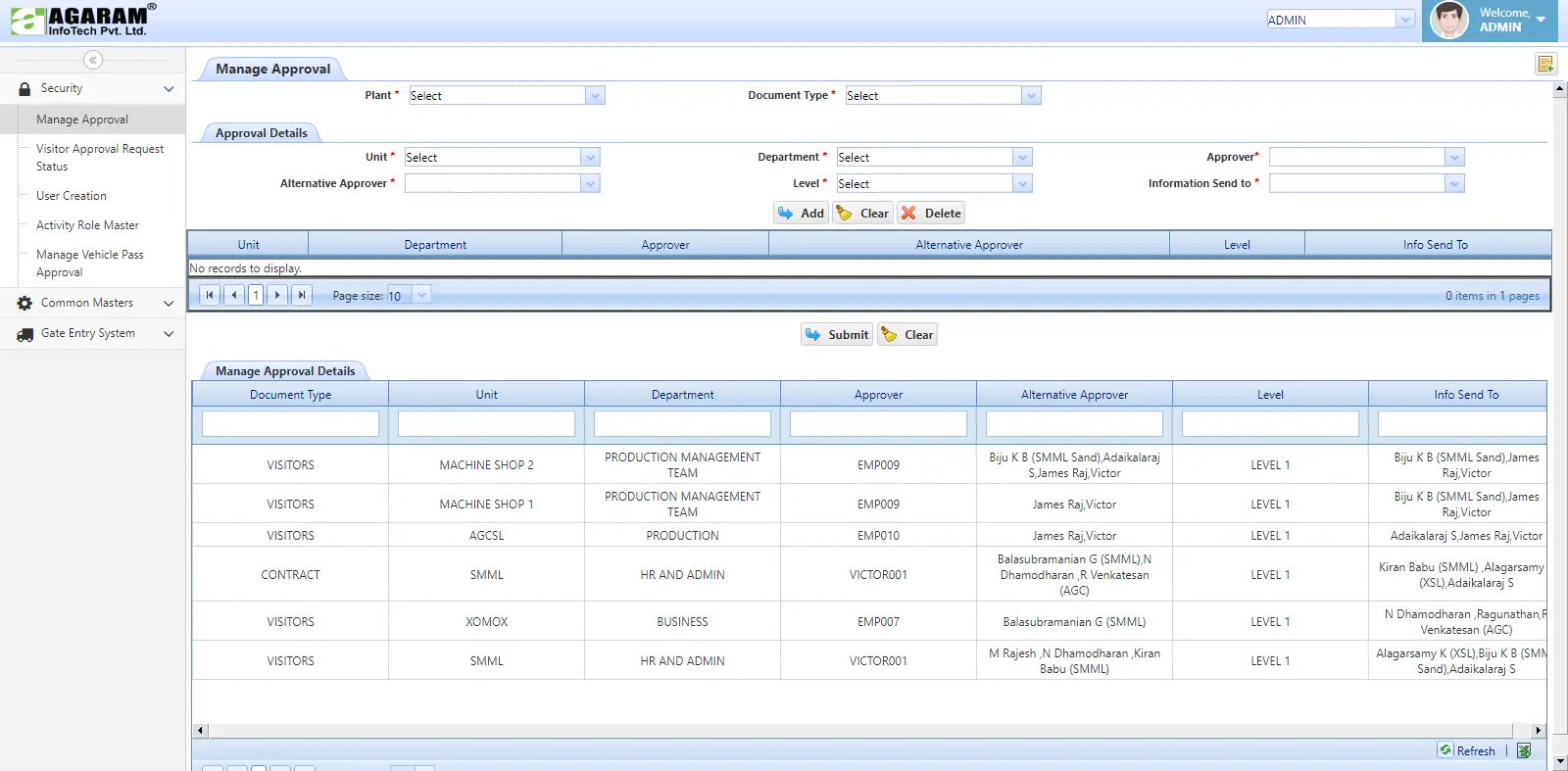This screenshot has width=1568, height=771.
Task: Export grid to Excel icon
Action: point(1524,750)
